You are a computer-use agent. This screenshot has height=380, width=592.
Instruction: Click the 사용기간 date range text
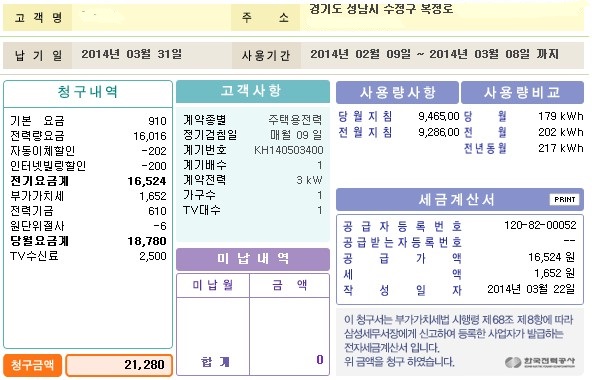(435, 54)
